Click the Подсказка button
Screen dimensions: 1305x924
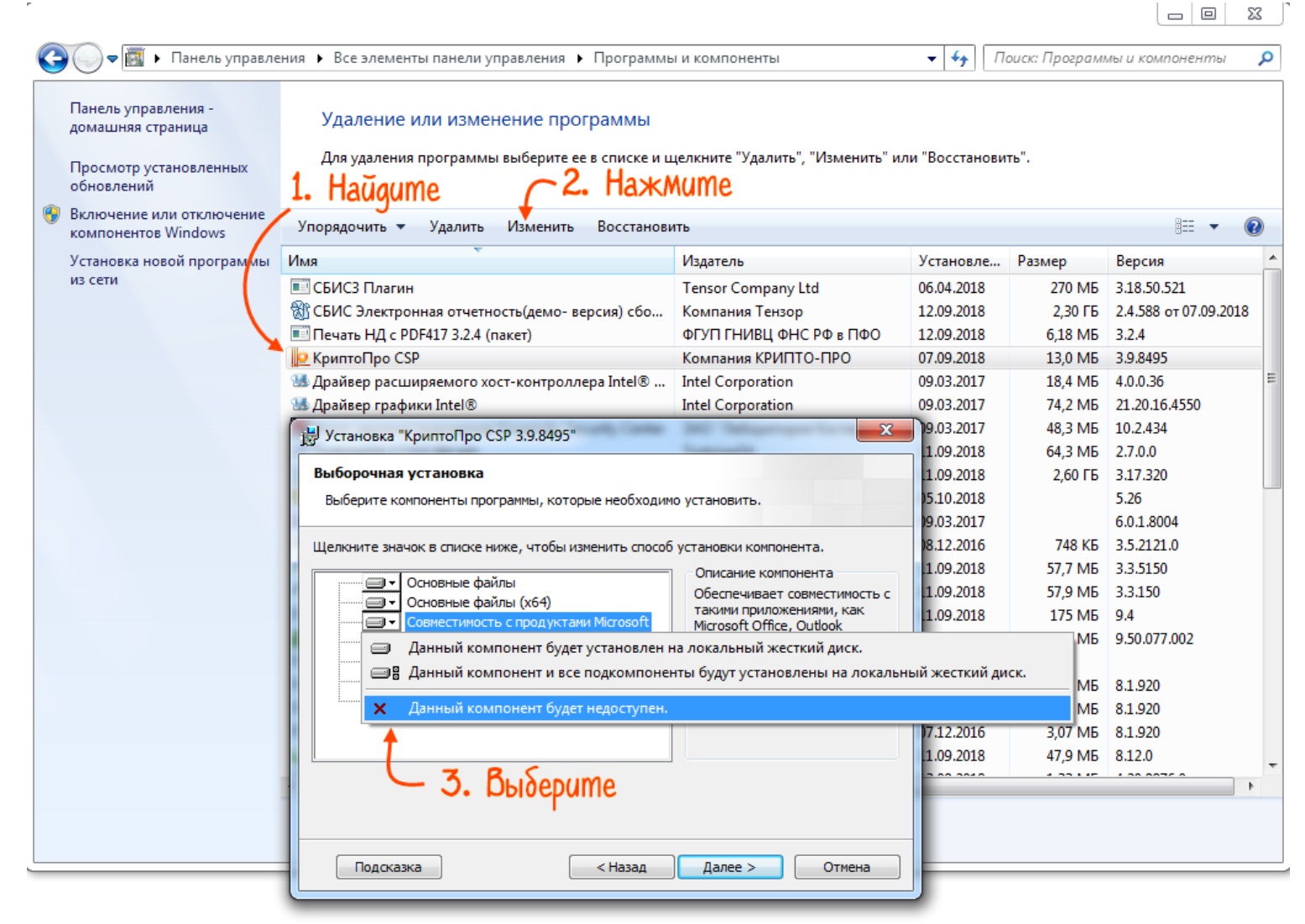[x=389, y=867]
